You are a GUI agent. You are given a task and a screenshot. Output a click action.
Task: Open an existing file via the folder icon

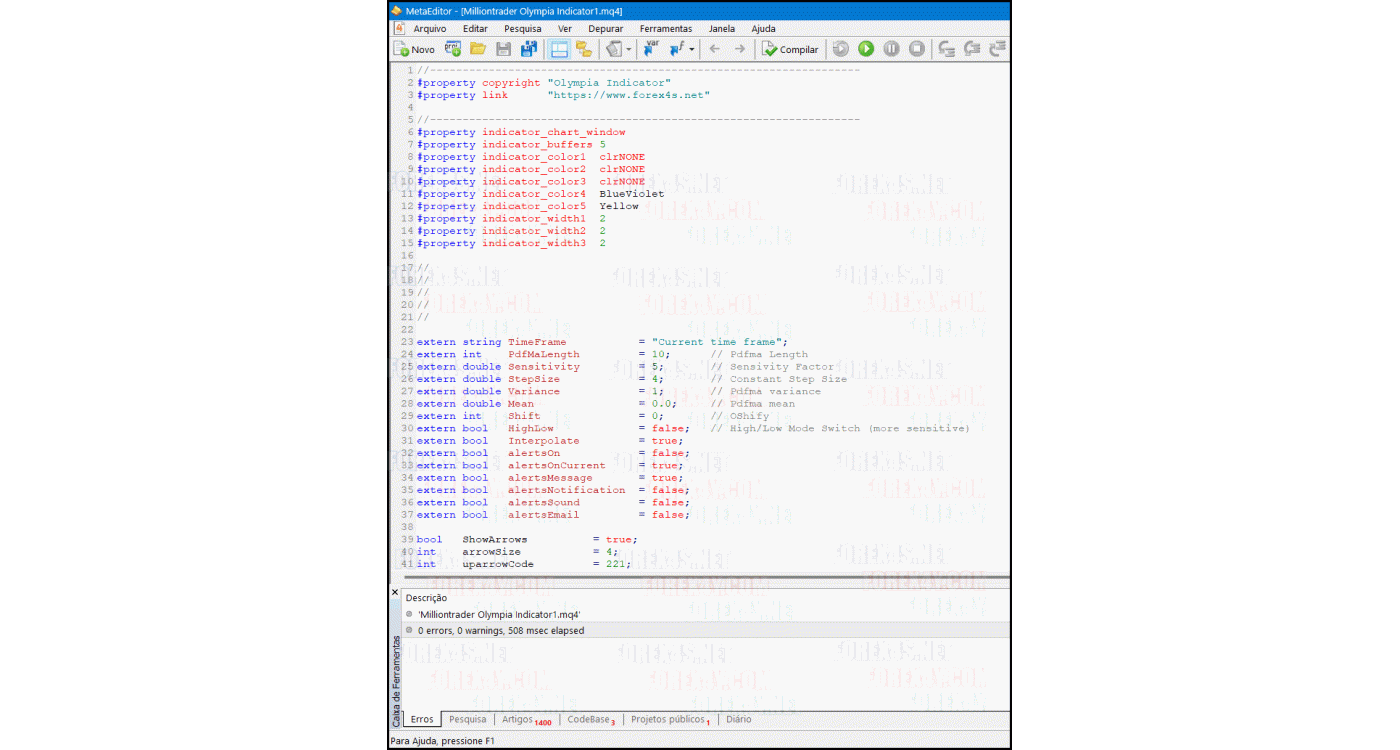tap(478, 49)
